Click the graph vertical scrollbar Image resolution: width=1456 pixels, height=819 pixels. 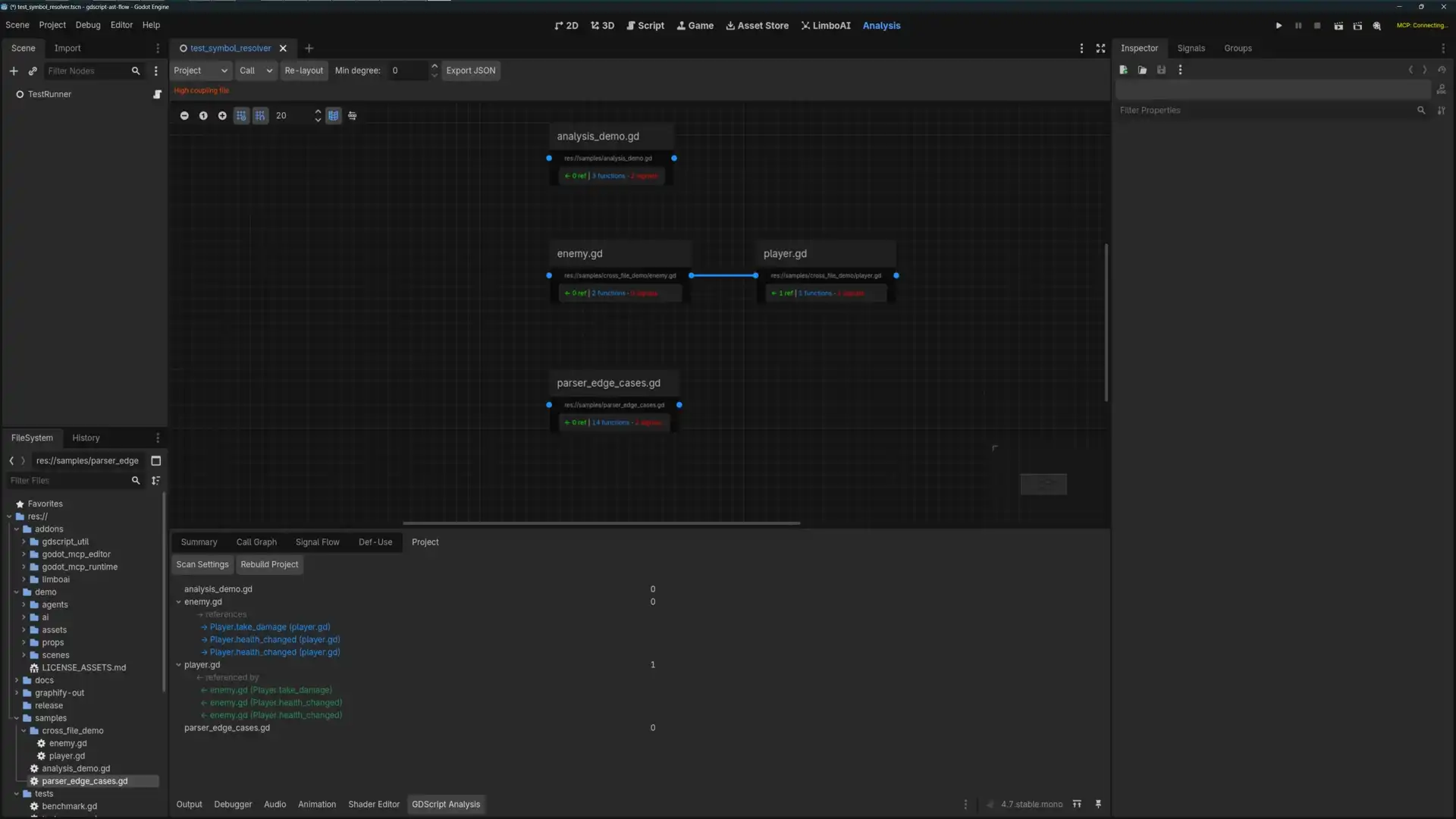[x=1106, y=322]
